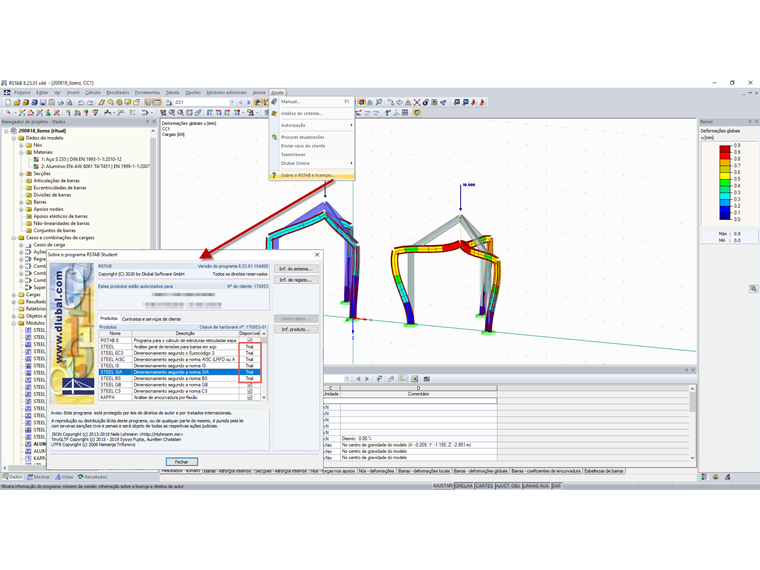Click the warning triangle icon in top toolbar
This screenshot has width=760, height=570.
tap(408, 102)
